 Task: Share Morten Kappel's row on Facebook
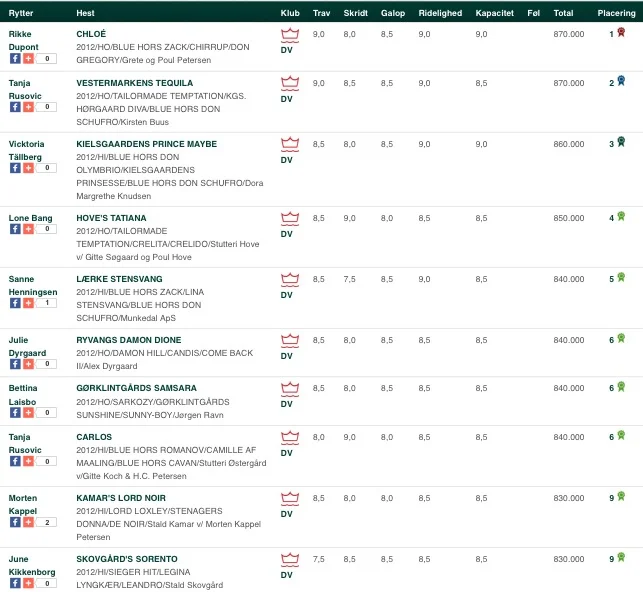[15, 522]
